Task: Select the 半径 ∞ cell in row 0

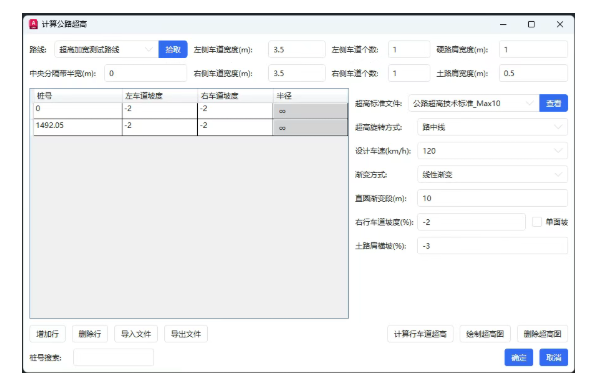Action: pyautogui.click(x=310, y=111)
